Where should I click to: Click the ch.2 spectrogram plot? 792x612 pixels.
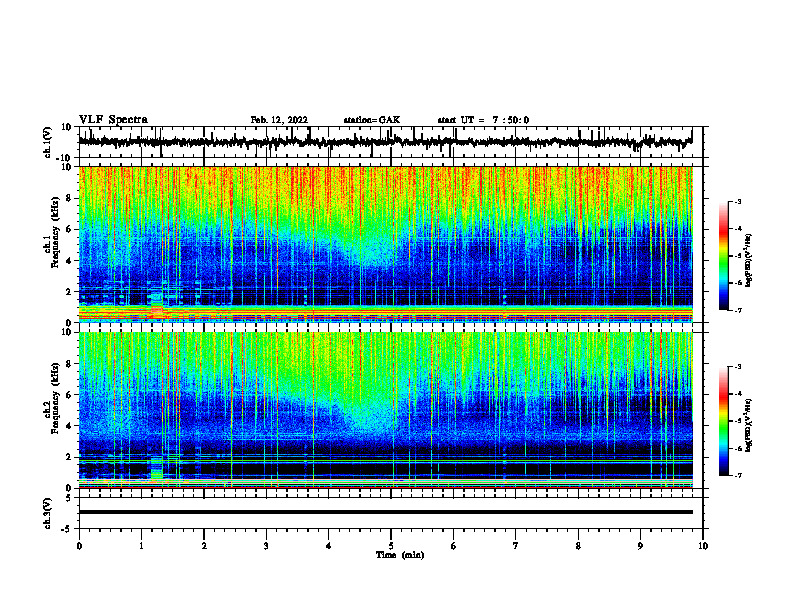(386, 410)
